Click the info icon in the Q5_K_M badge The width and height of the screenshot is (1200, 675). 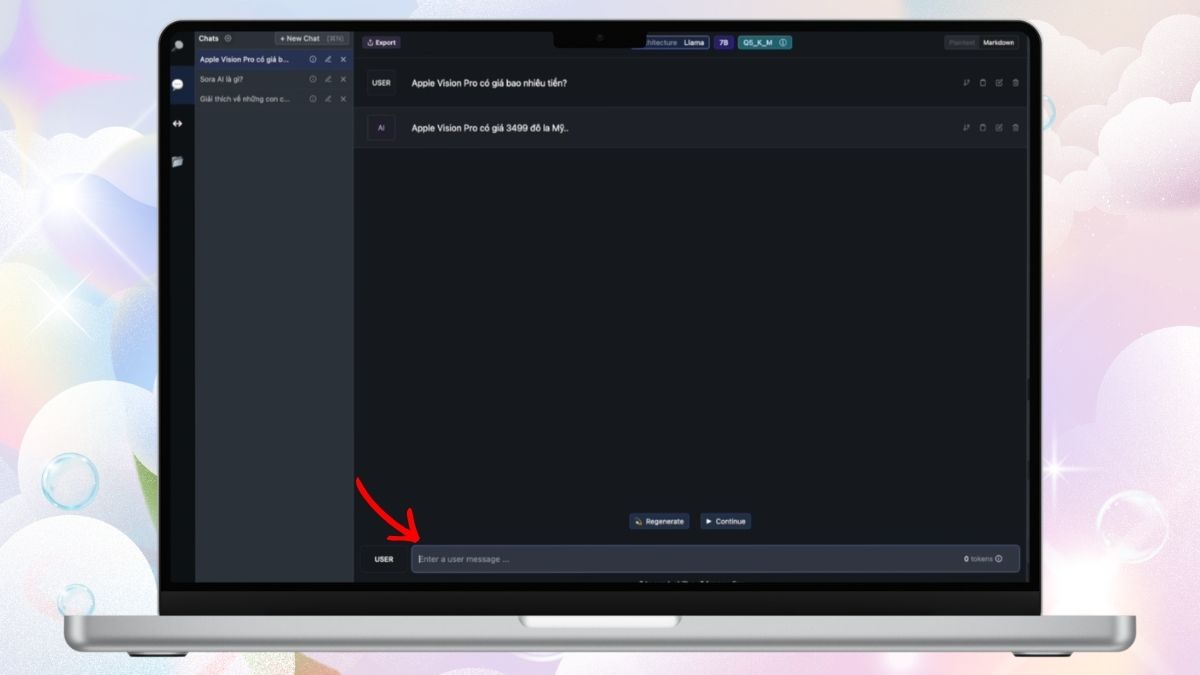[783, 43]
